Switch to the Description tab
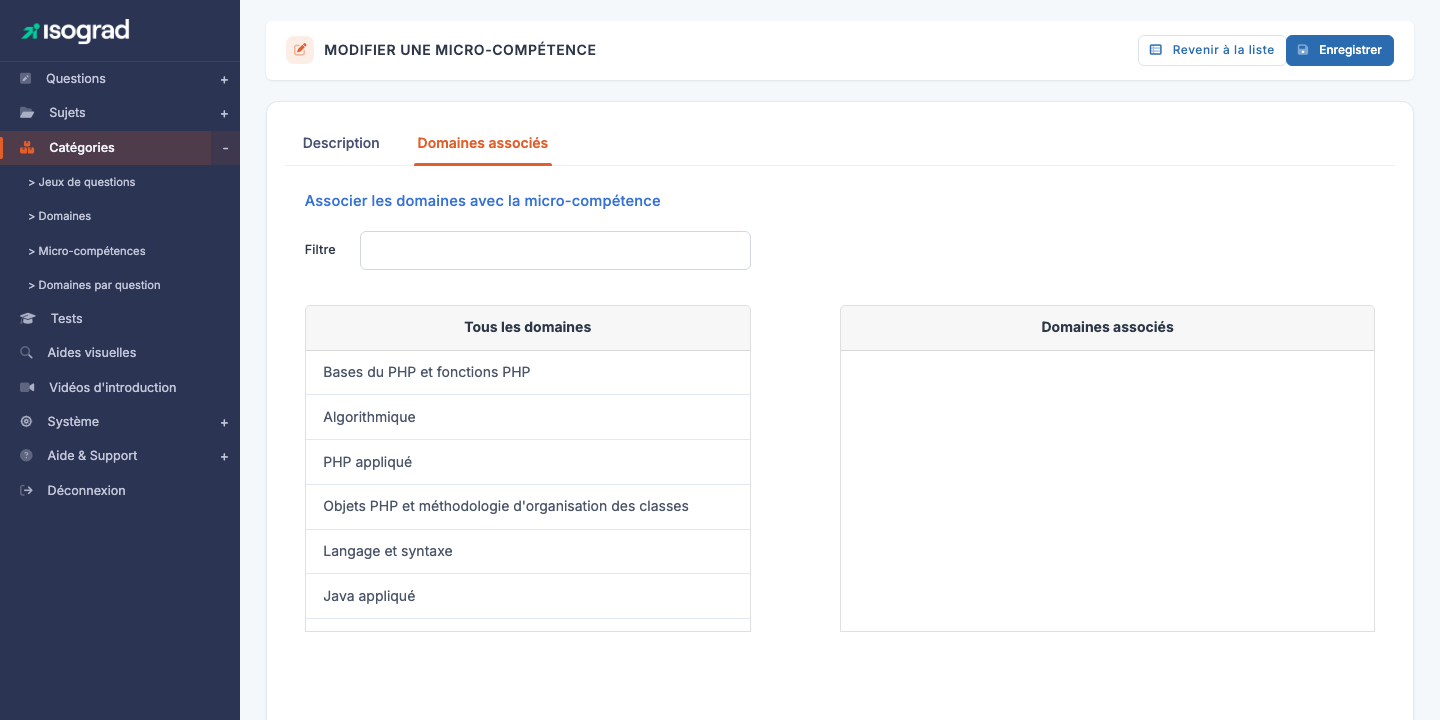Viewport: 1440px width, 720px height. click(x=341, y=143)
